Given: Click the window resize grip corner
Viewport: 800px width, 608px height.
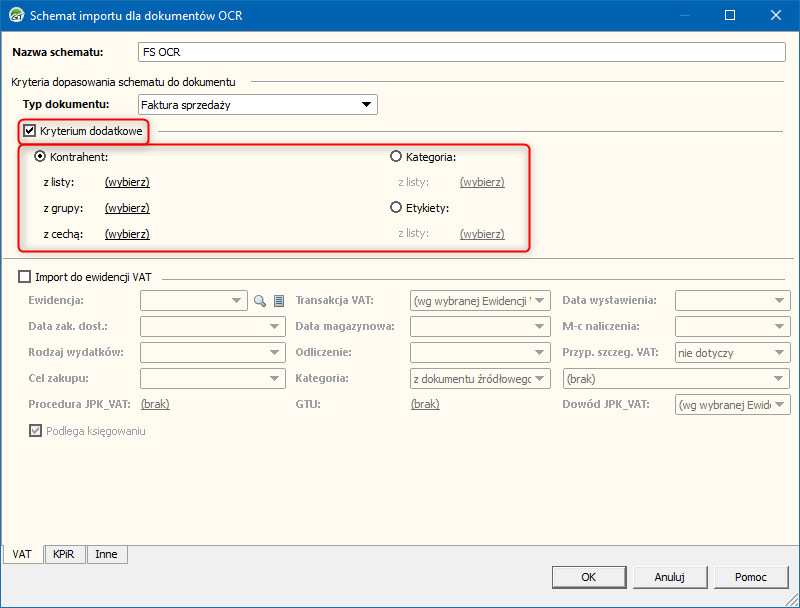Looking at the screenshot, I should [x=793, y=600].
